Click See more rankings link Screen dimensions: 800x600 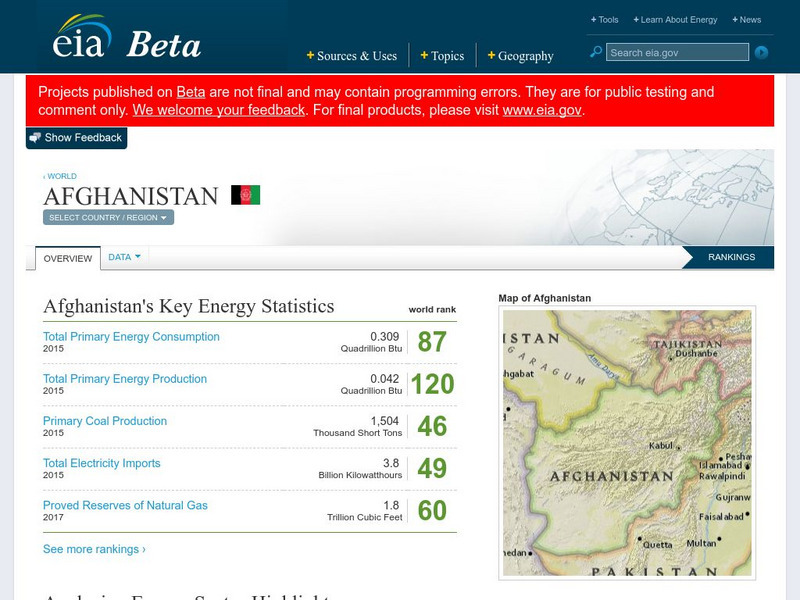coord(92,548)
